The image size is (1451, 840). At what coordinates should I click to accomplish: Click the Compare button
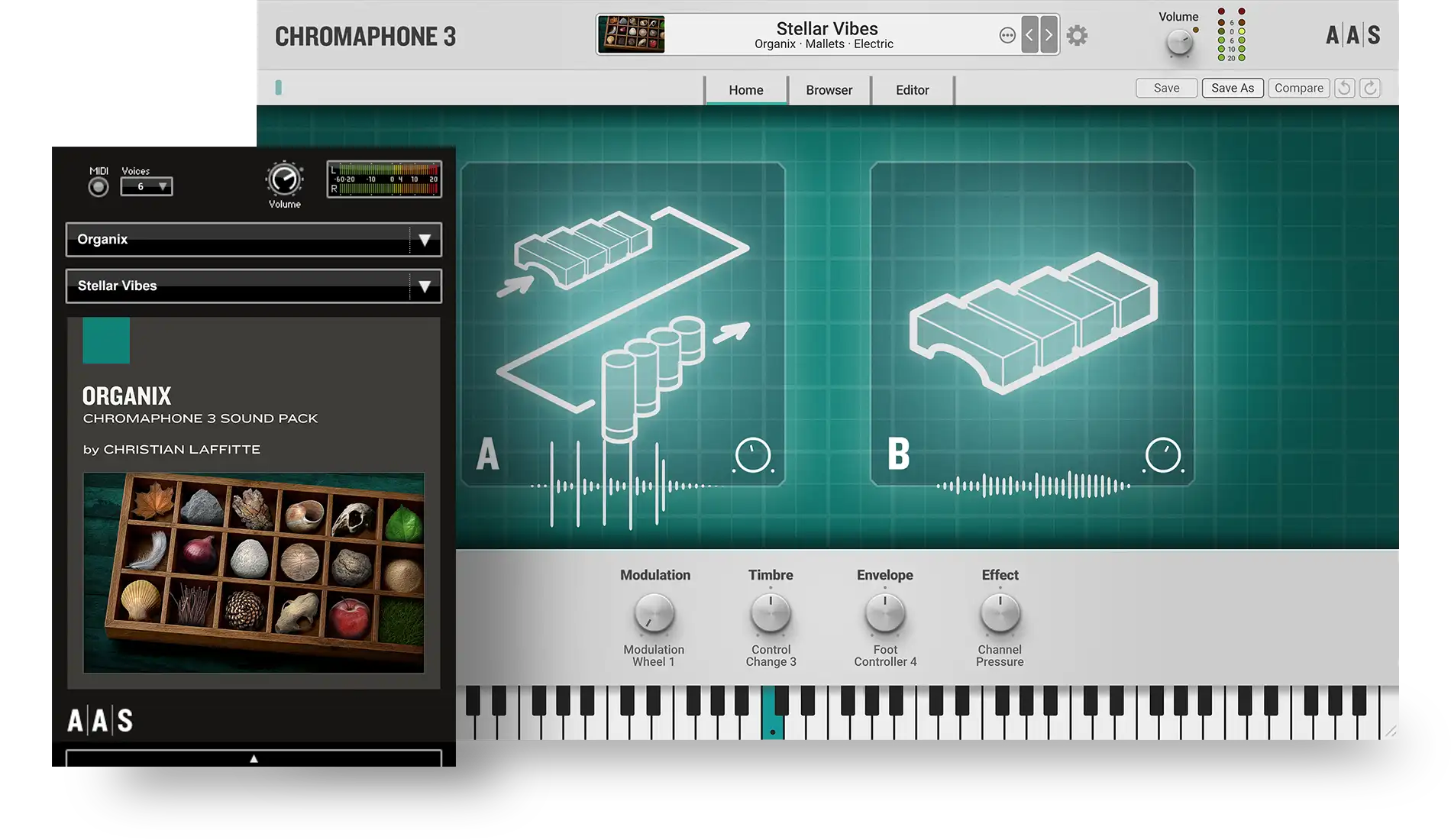1299,88
